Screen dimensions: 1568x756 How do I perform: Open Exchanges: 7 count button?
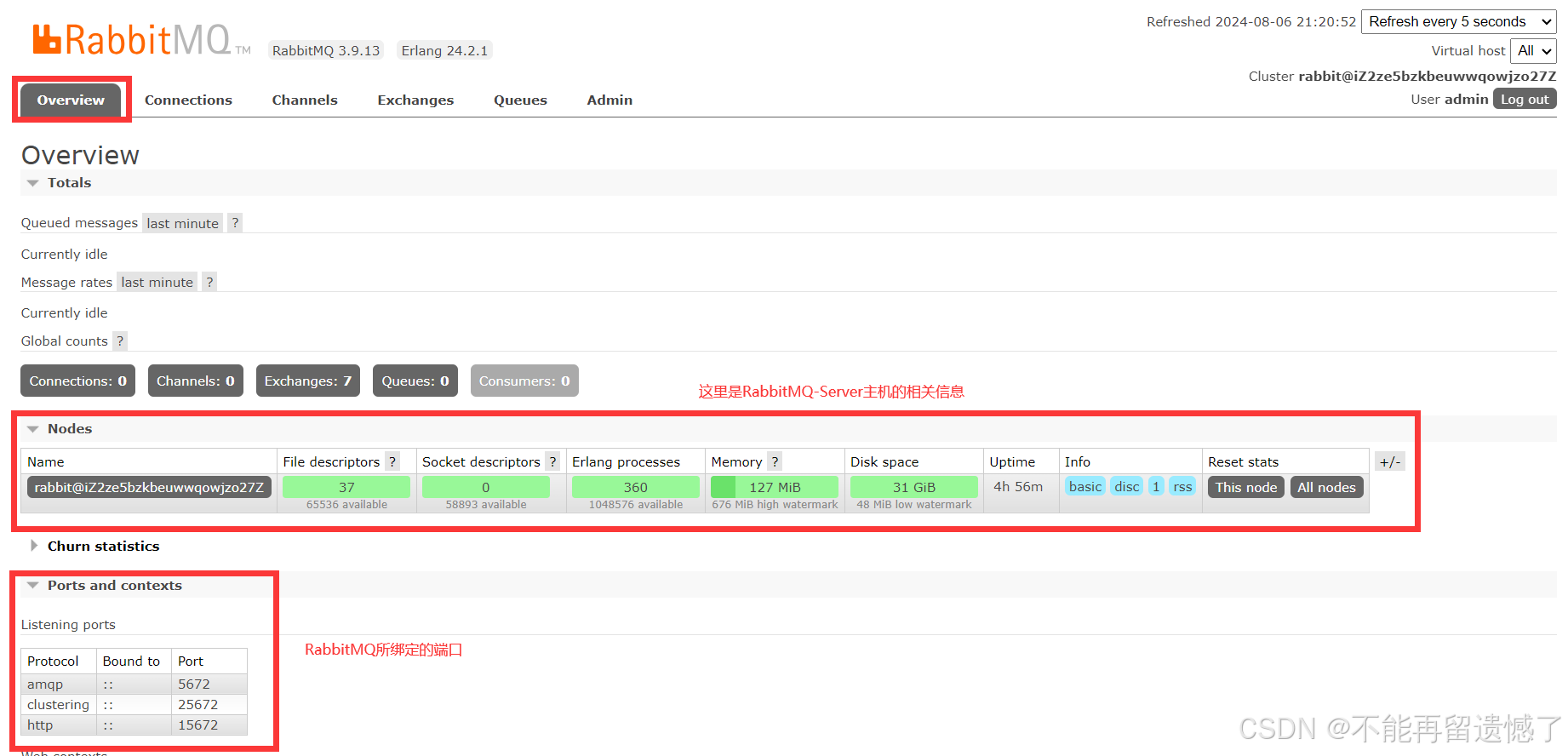point(308,381)
